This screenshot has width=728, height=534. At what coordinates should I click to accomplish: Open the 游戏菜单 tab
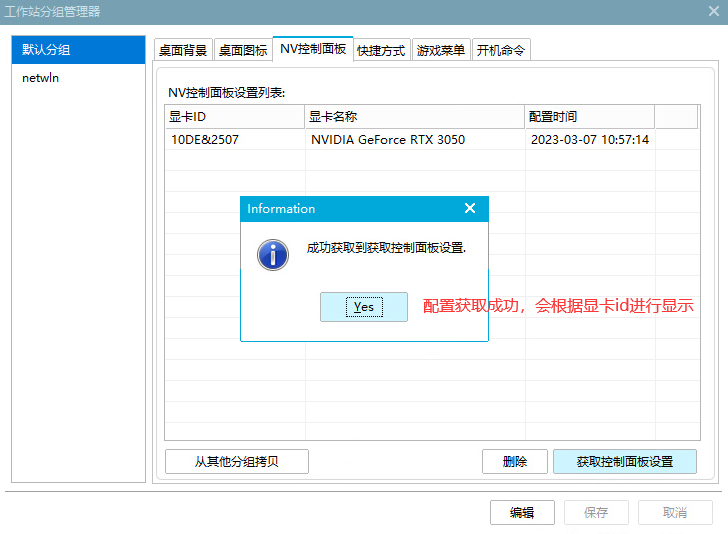(x=441, y=50)
